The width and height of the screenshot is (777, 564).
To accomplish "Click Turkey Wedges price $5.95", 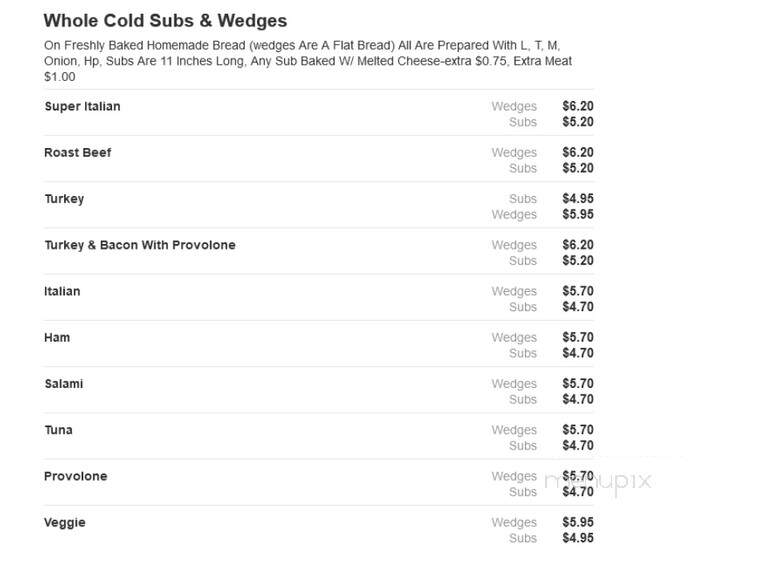I will click(x=578, y=214).
